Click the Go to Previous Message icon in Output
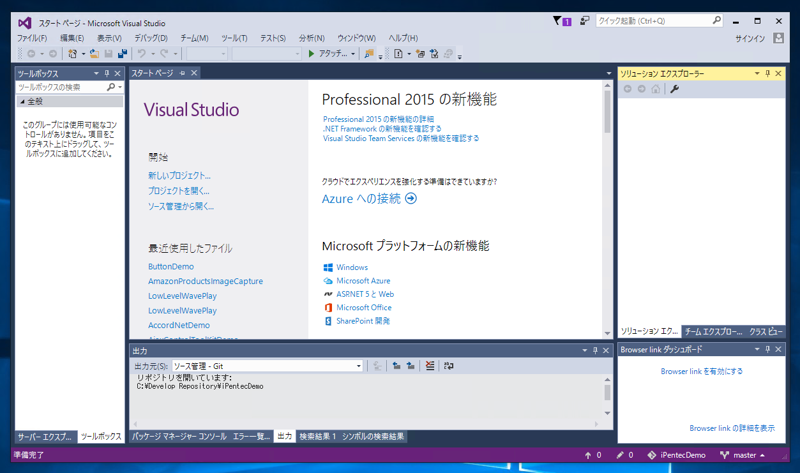The width and height of the screenshot is (800, 473). pos(396,366)
